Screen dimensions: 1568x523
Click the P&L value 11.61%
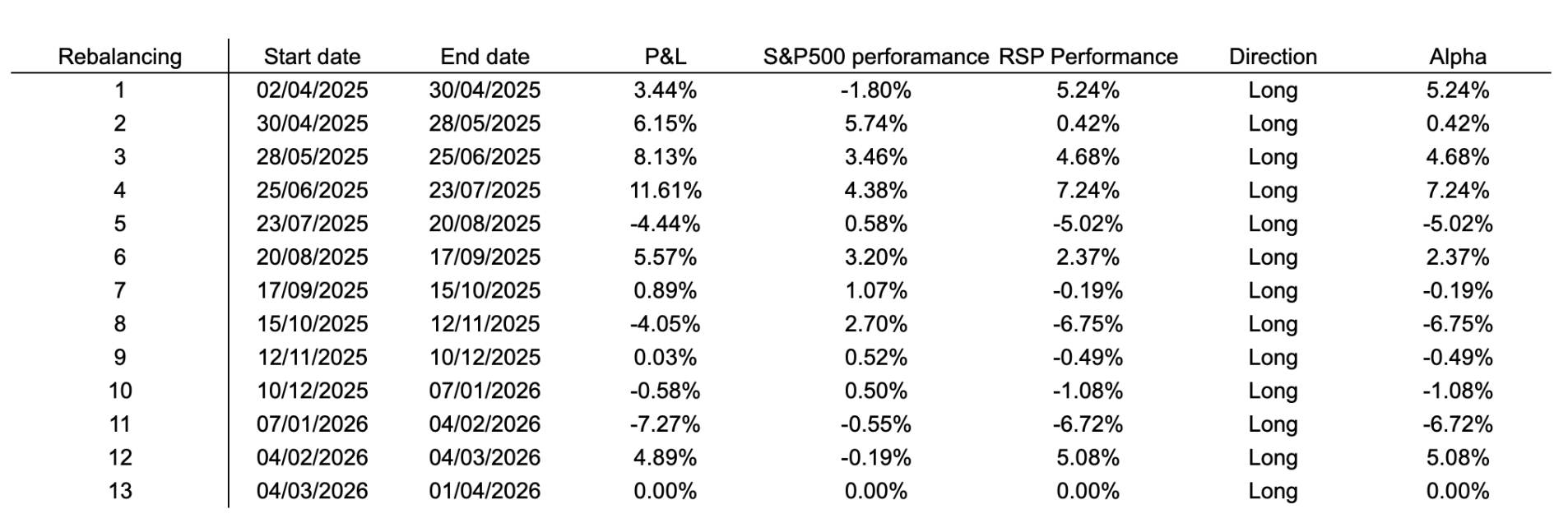pyautogui.click(x=665, y=191)
